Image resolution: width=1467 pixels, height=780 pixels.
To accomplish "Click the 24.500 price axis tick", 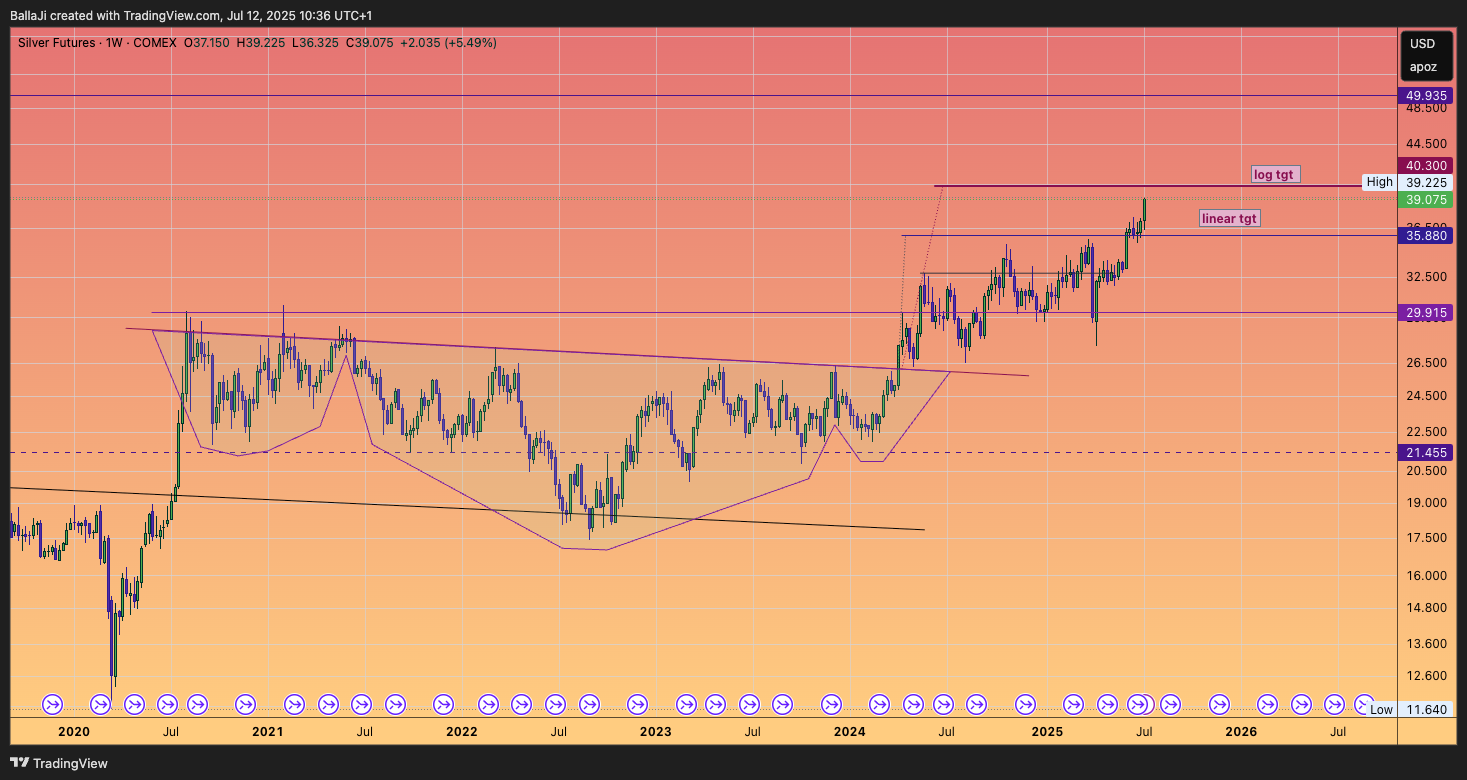I will point(1427,397).
